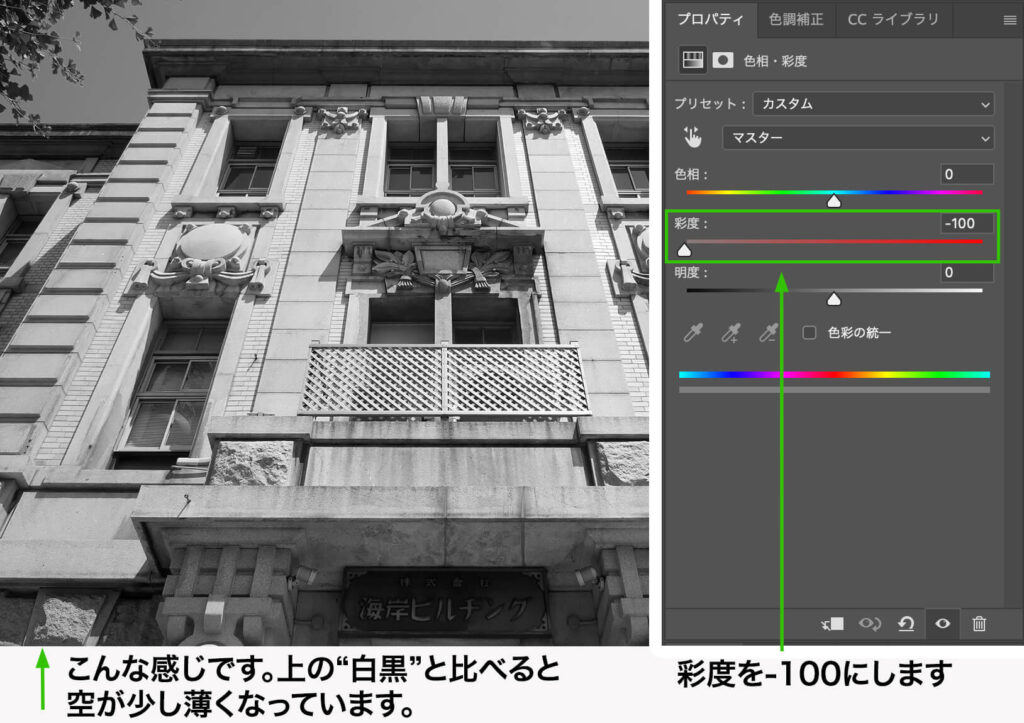Reset adjustment to defaults icon
The image size is (1024, 723).
pos(906,624)
